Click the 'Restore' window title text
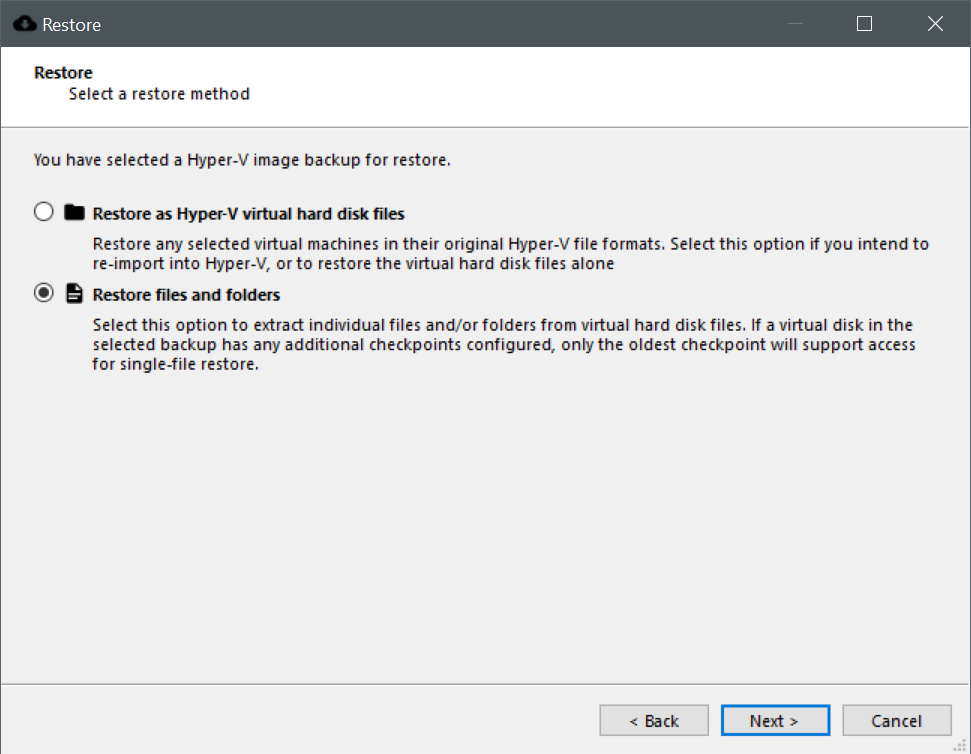Image resolution: width=971 pixels, height=754 pixels. (x=71, y=25)
